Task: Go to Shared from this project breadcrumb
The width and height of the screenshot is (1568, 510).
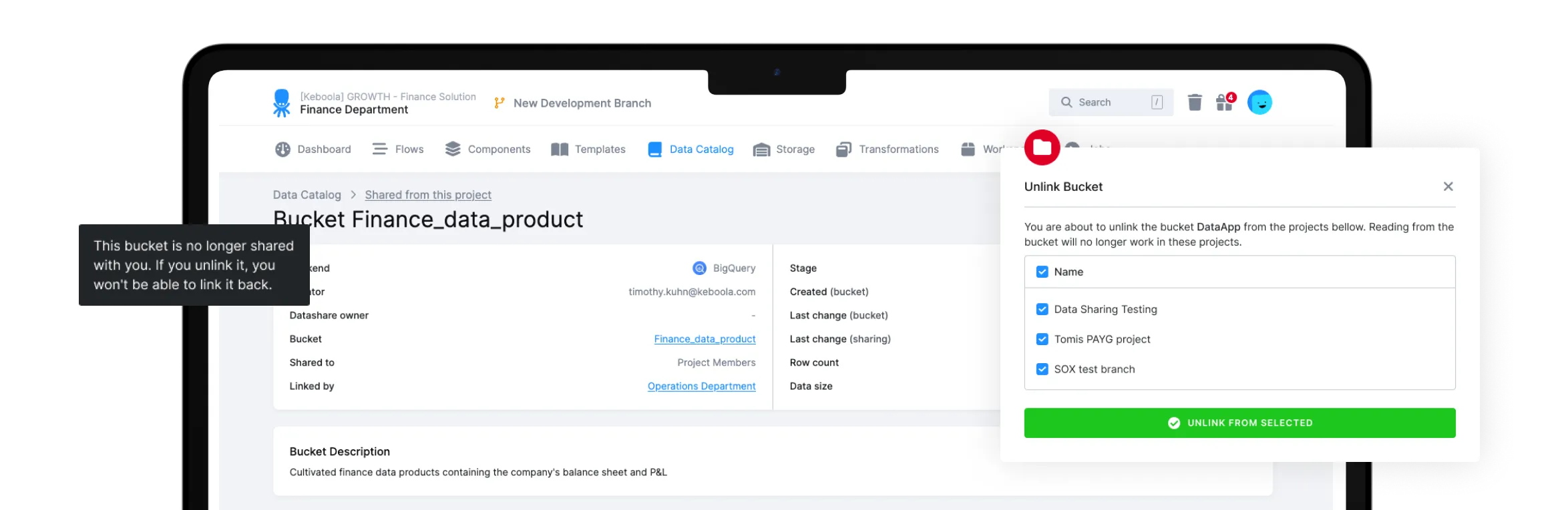Action: click(x=428, y=195)
